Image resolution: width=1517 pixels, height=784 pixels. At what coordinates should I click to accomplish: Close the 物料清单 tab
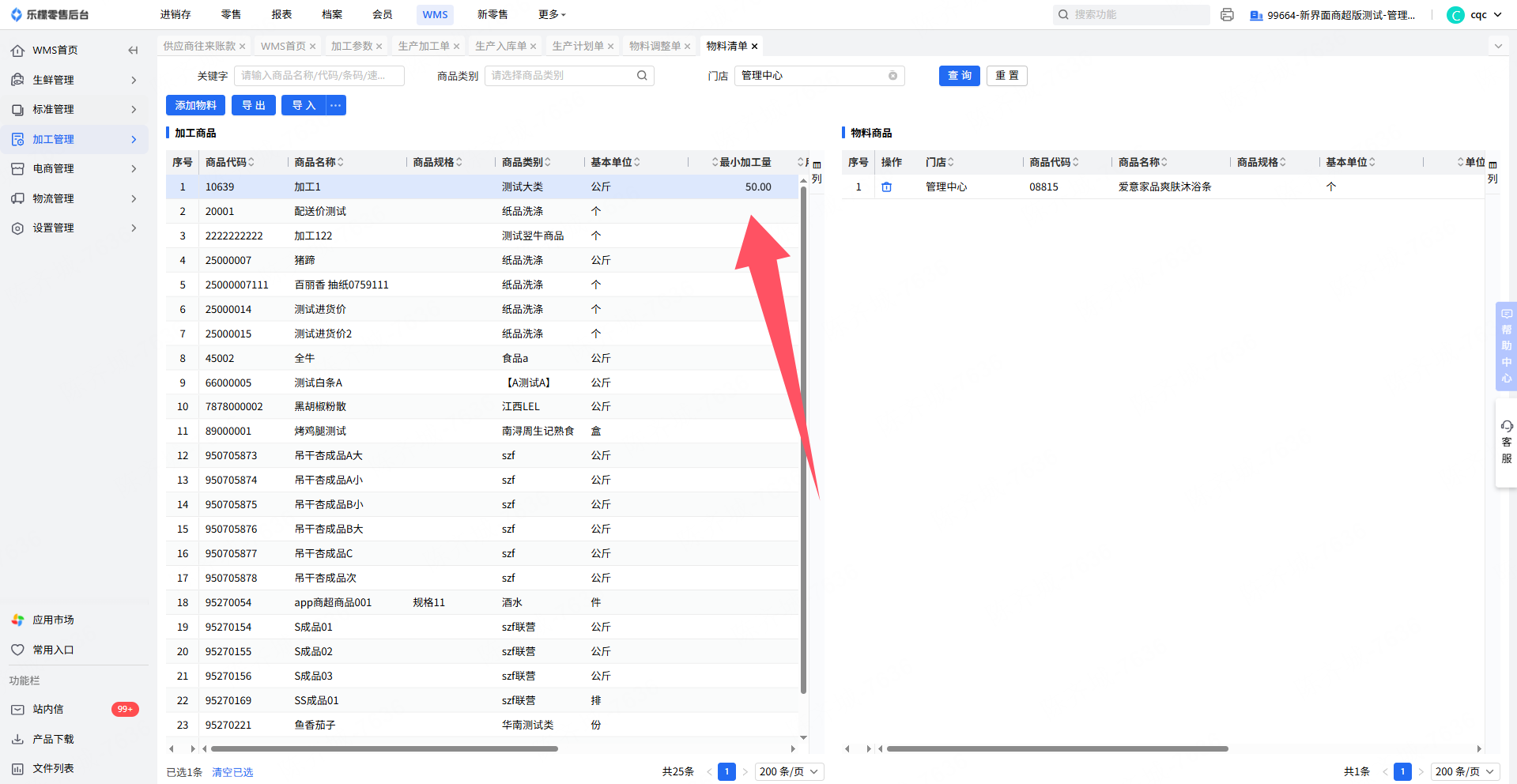tap(754, 47)
